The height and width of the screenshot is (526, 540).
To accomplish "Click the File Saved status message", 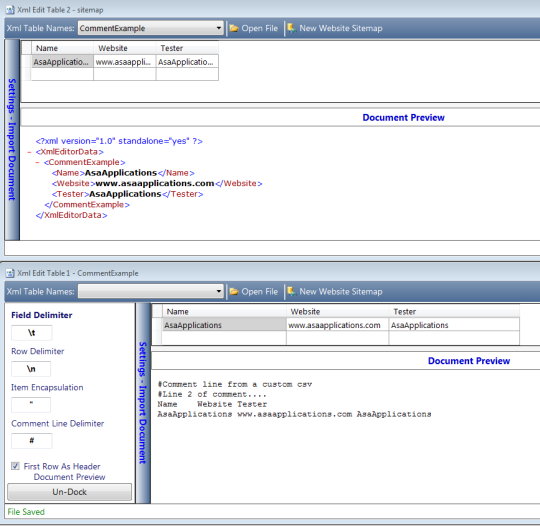I will click(26, 512).
